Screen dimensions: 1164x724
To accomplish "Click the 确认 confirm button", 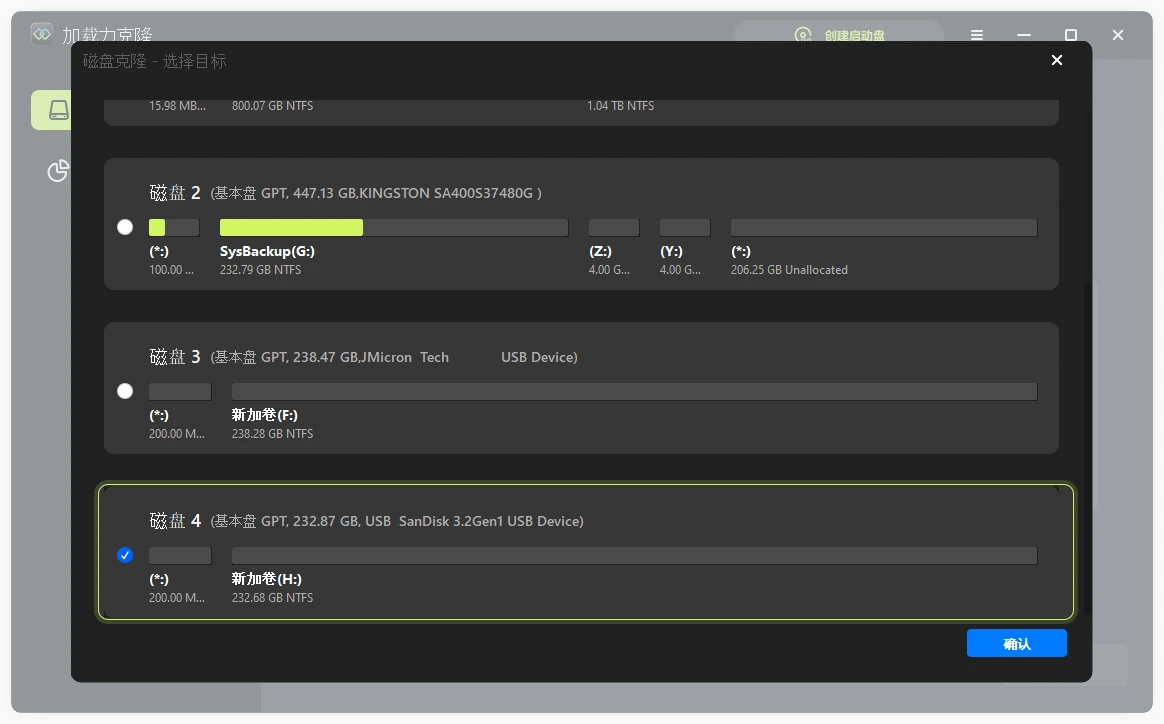I will point(1016,643).
